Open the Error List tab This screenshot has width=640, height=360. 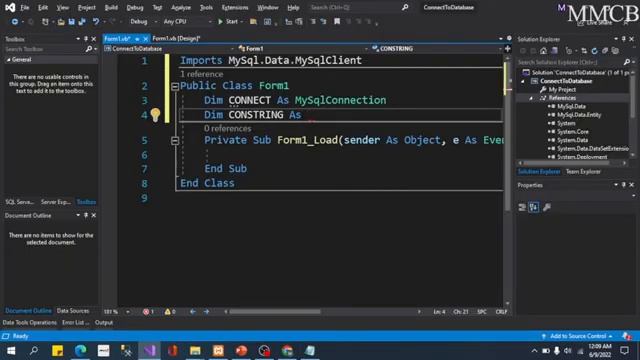pyautogui.click(x=76, y=322)
